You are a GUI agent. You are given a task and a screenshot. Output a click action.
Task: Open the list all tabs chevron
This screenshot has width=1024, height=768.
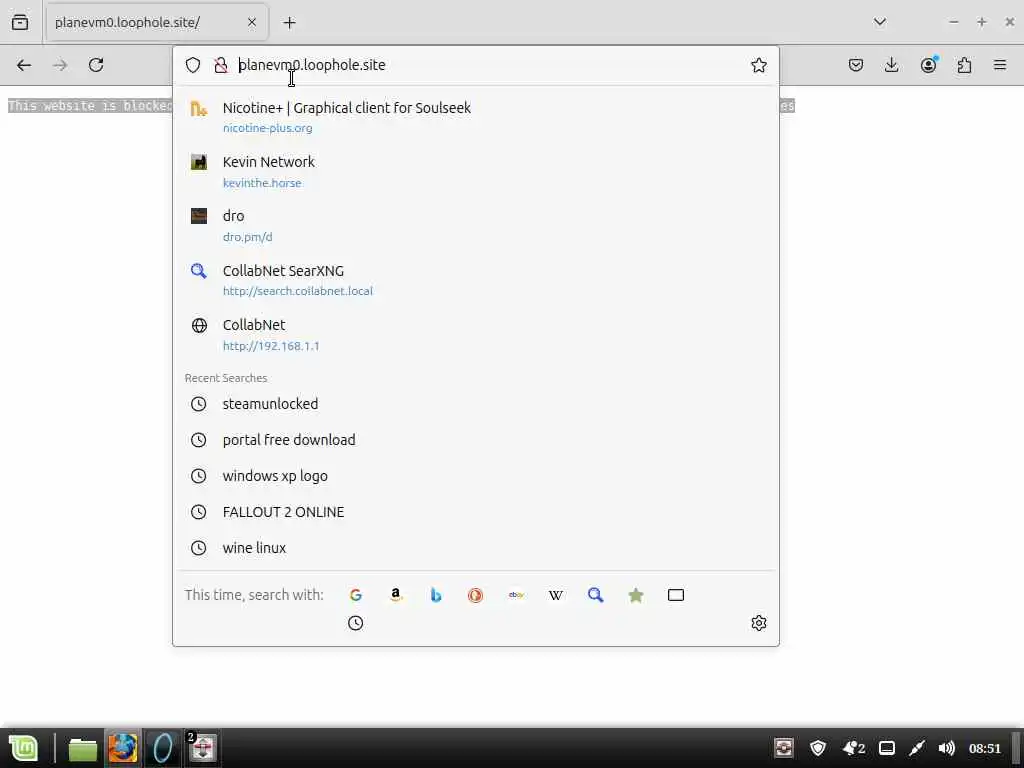click(880, 22)
